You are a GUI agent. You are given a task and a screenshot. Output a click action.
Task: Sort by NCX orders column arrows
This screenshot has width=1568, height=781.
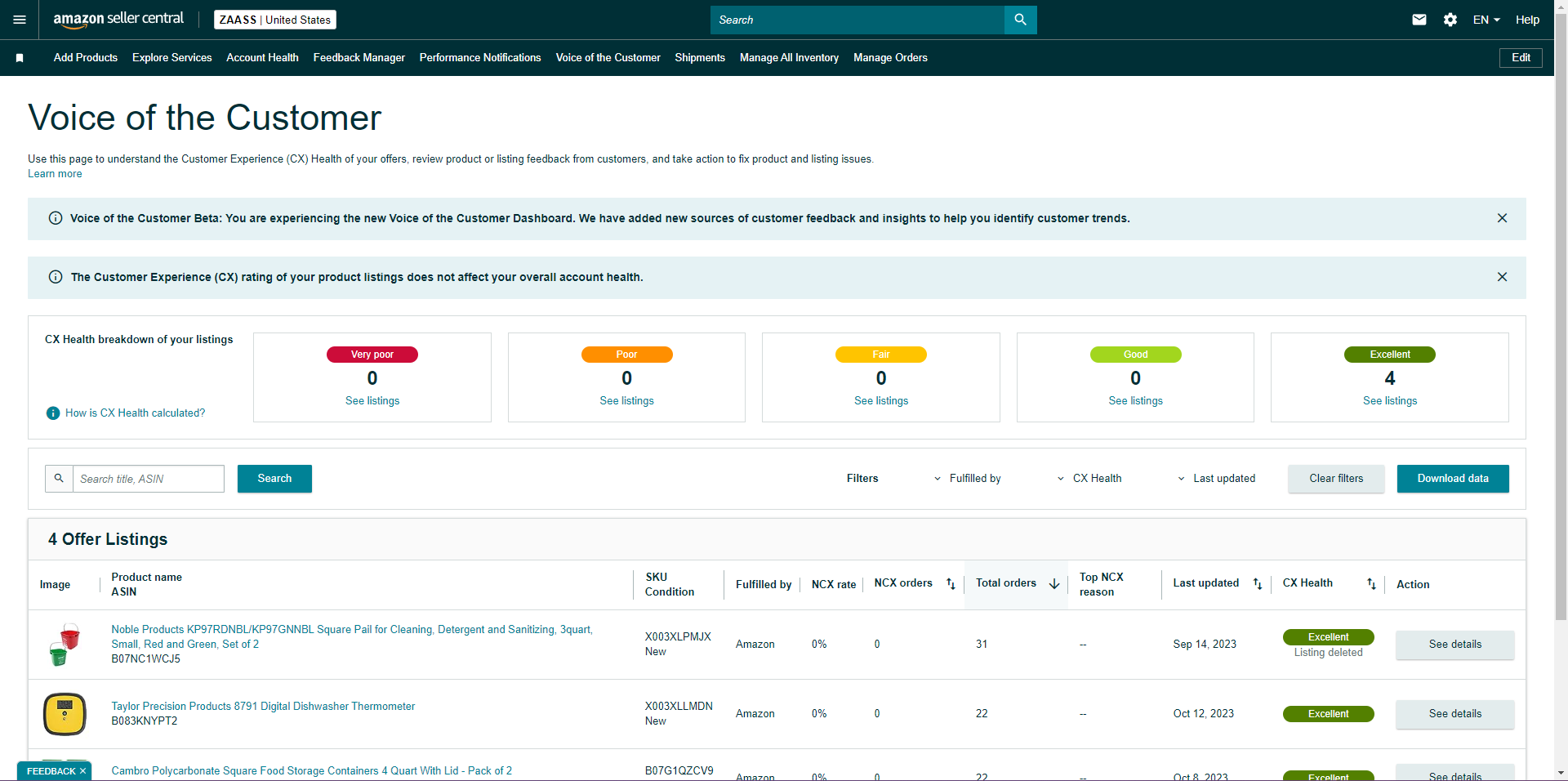(951, 583)
